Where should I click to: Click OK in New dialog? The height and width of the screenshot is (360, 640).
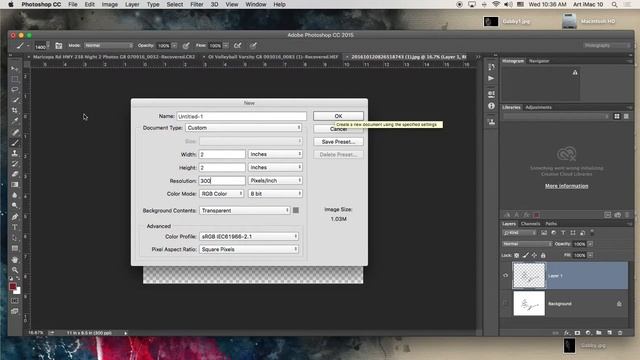(338, 116)
